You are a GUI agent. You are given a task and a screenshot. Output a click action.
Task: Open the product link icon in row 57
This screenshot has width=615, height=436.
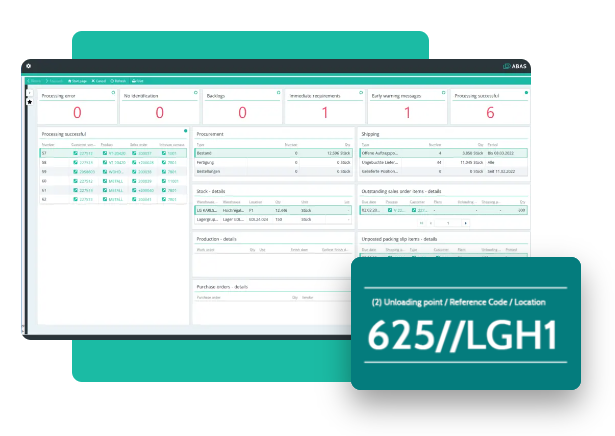pos(105,153)
